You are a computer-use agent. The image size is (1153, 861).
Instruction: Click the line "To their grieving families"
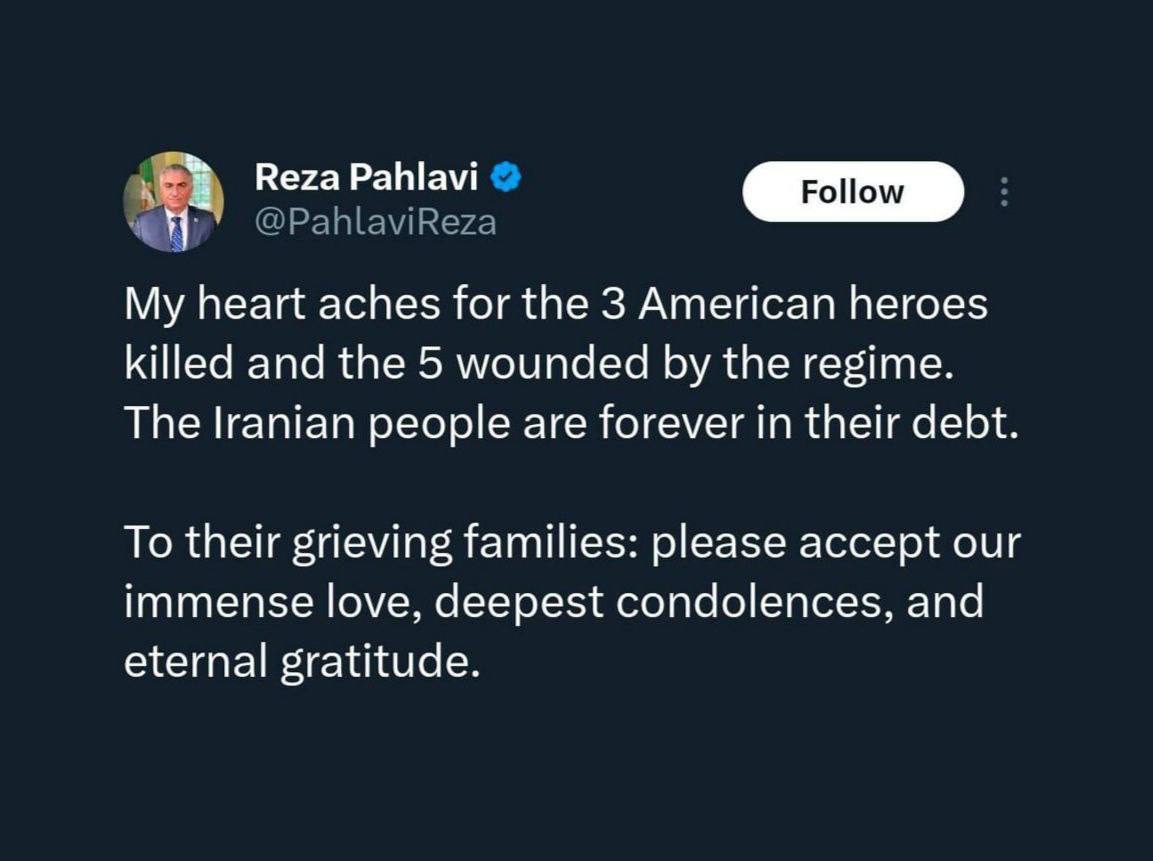tap(572, 543)
